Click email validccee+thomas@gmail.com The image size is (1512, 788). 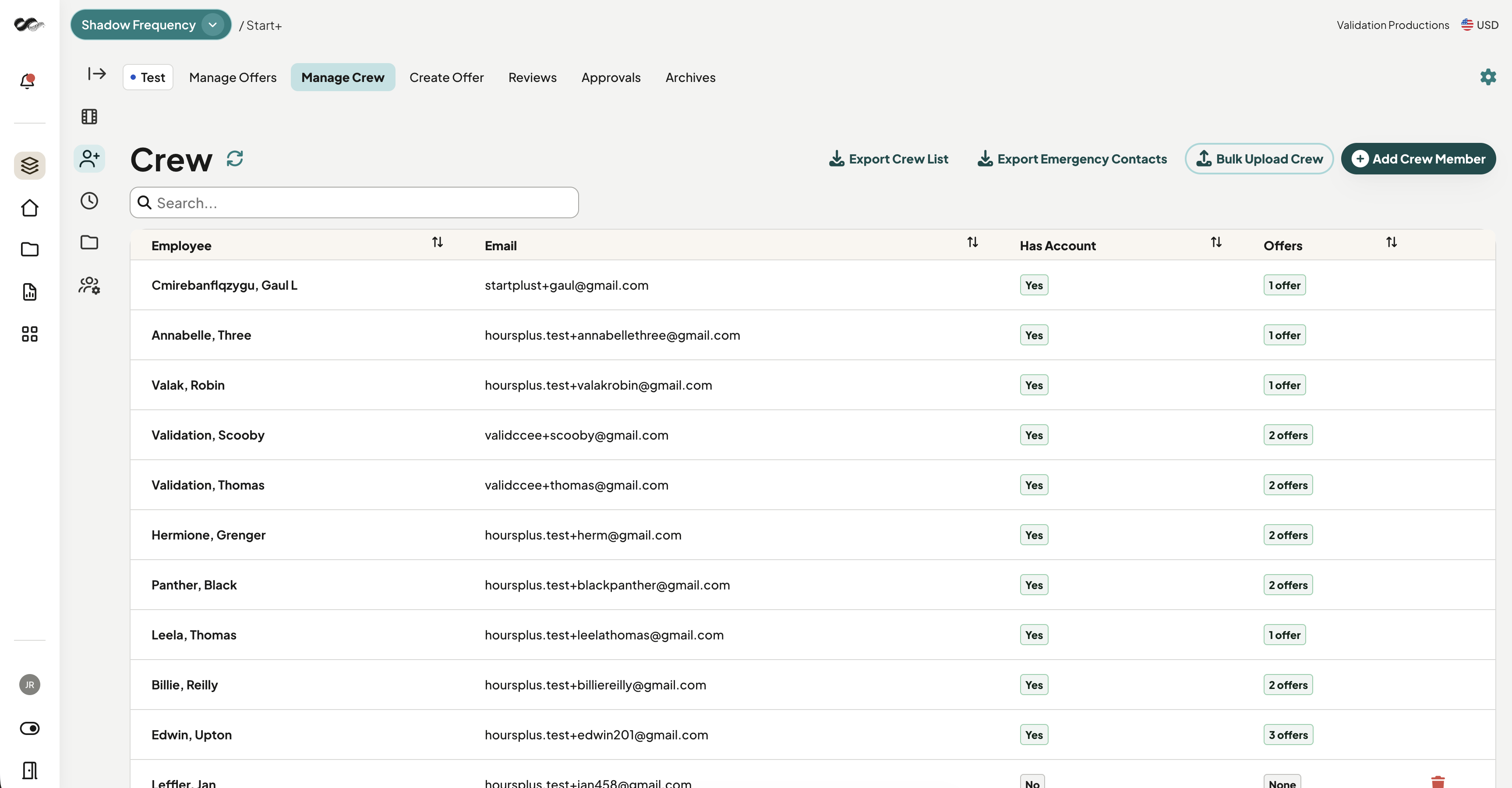(x=576, y=484)
